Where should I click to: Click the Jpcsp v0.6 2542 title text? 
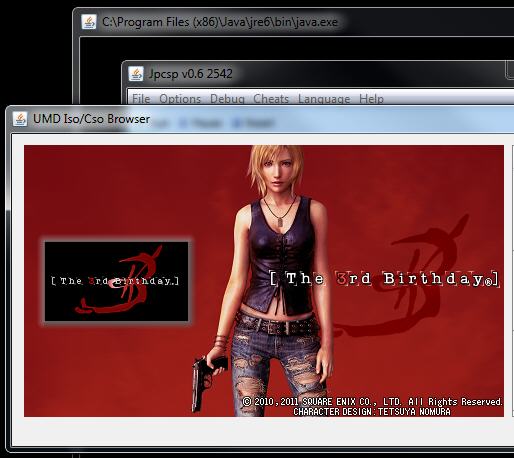[x=190, y=74]
